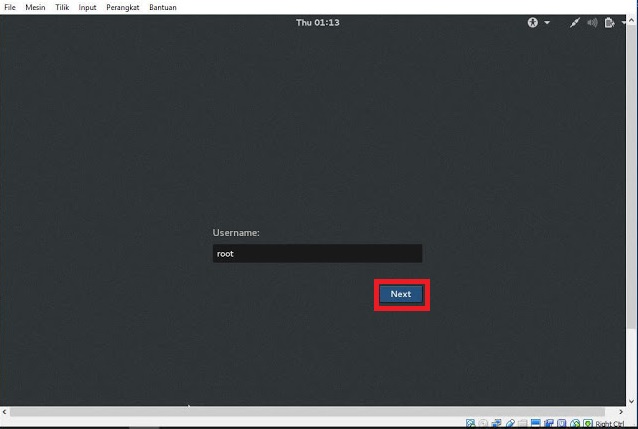Focus the Username input field

click(x=317, y=254)
